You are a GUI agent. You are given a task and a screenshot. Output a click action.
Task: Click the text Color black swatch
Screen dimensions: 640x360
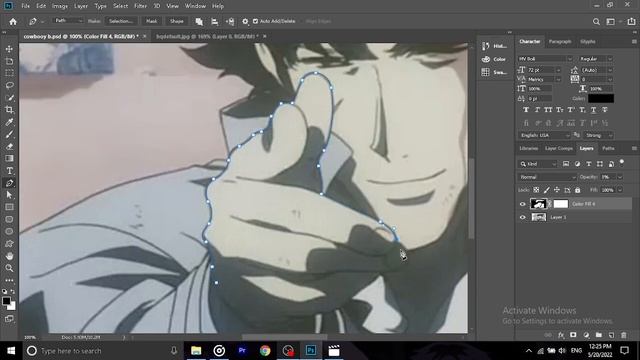point(601,99)
